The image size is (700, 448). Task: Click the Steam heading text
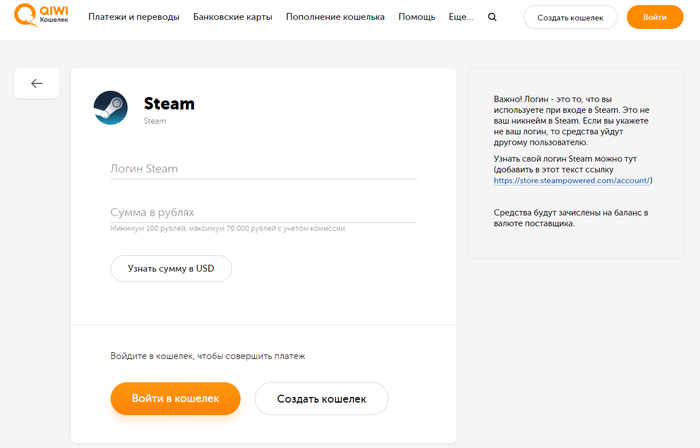click(169, 104)
